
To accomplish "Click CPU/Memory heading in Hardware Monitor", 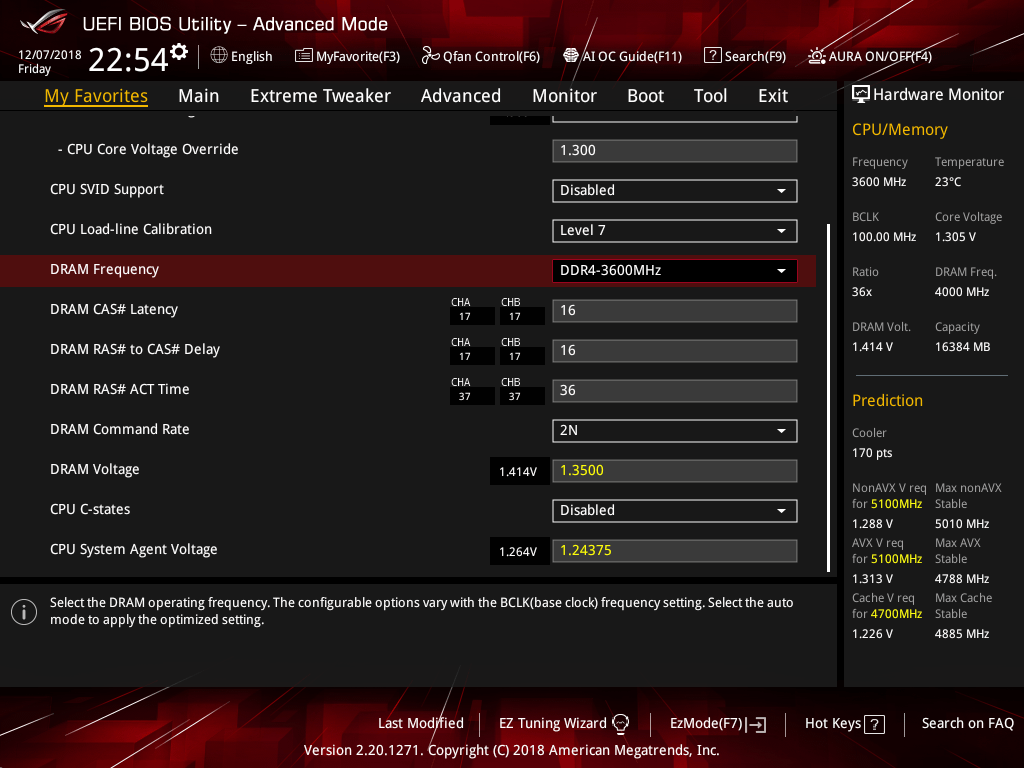I will (899, 130).
